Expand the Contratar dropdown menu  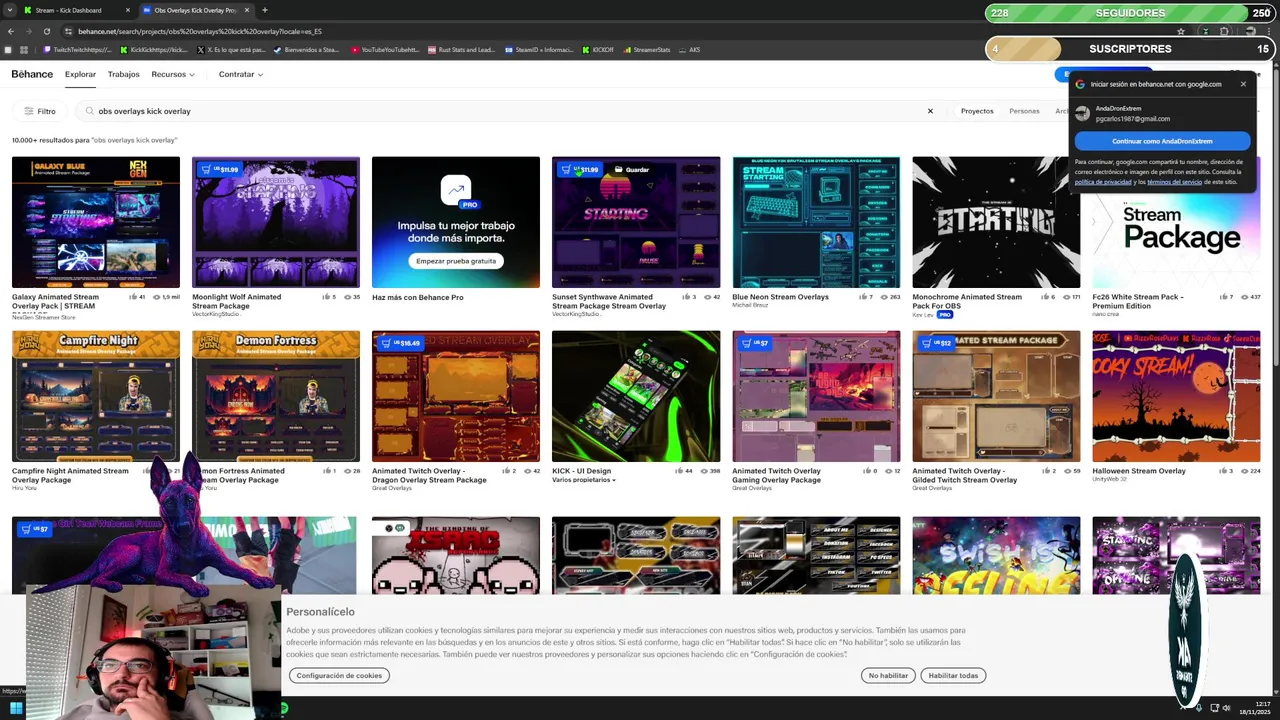[241, 74]
